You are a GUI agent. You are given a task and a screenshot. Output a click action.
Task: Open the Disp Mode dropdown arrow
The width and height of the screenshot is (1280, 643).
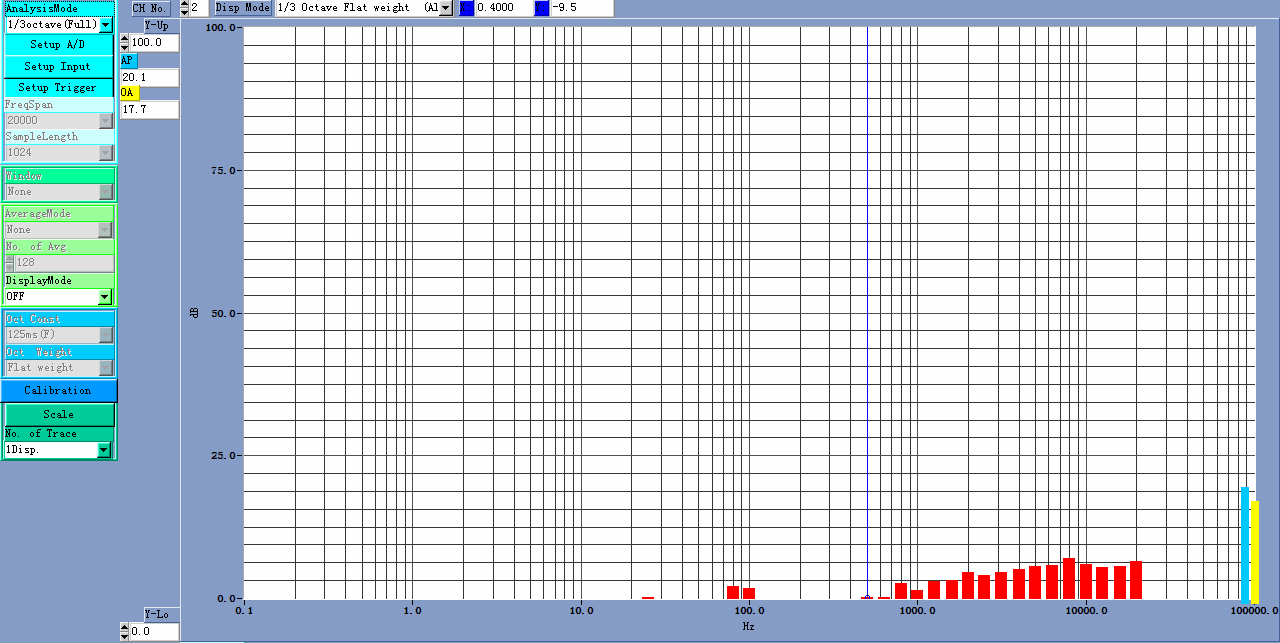pyautogui.click(x=446, y=8)
